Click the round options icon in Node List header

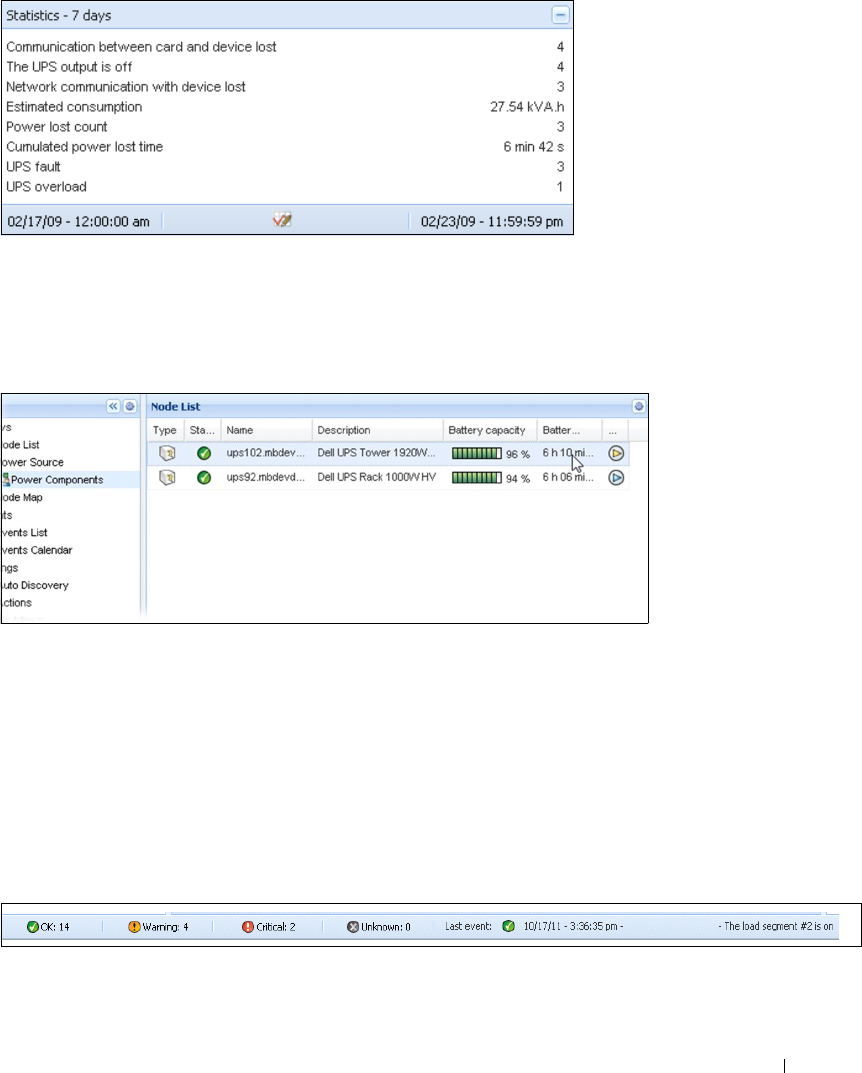point(638,406)
